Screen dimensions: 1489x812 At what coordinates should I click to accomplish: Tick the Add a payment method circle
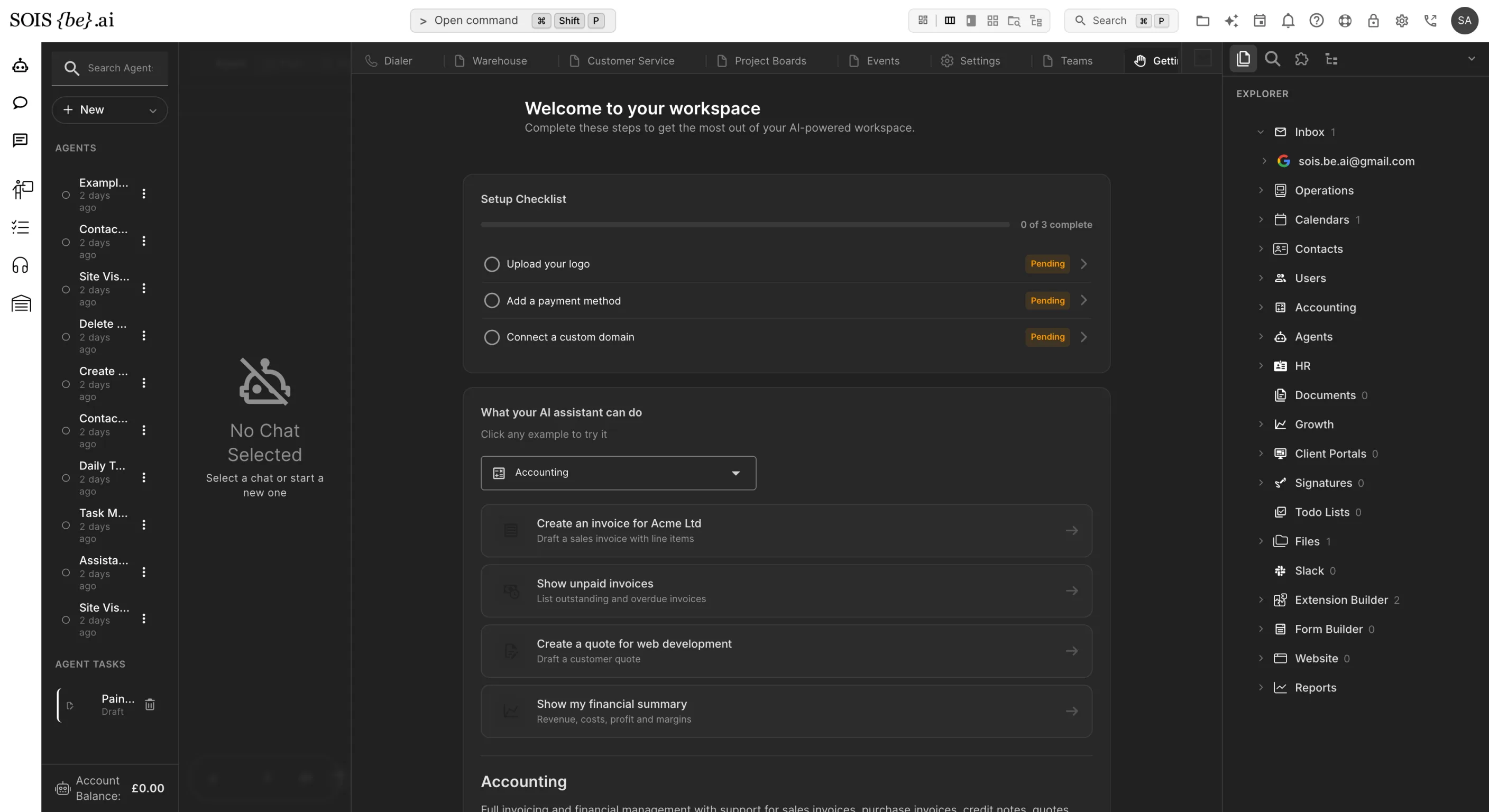[492, 300]
